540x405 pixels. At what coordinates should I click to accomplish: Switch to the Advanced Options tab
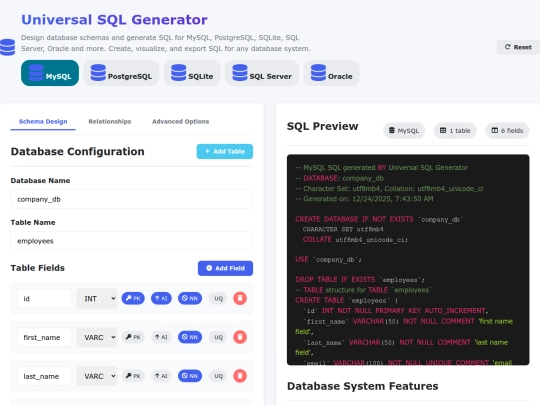180,122
